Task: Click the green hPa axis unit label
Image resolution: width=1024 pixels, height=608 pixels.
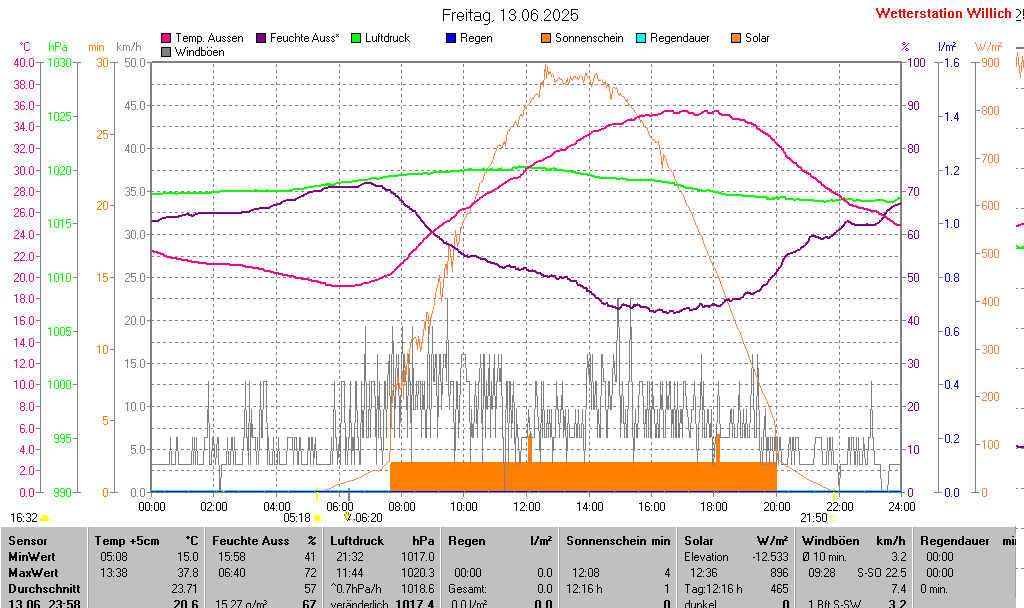Action: pyautogui.click(x=57, y=47)
